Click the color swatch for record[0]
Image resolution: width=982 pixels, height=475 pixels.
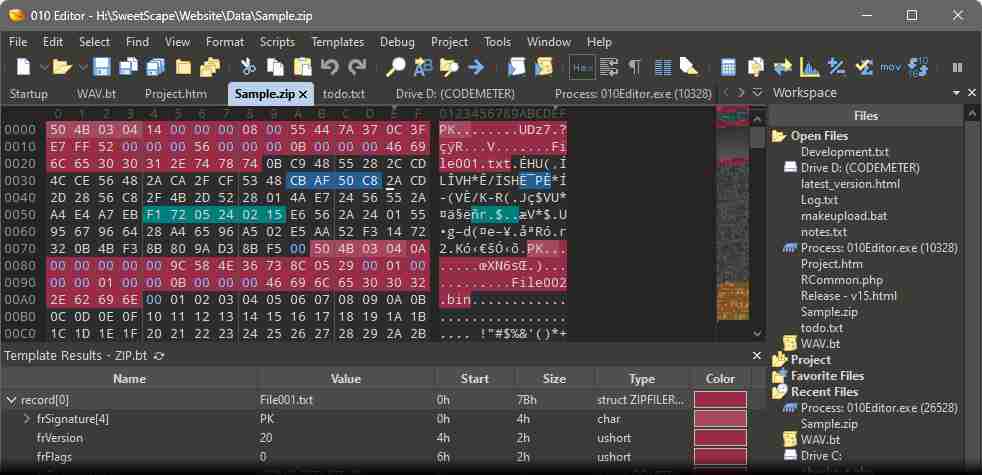point(720,400)
